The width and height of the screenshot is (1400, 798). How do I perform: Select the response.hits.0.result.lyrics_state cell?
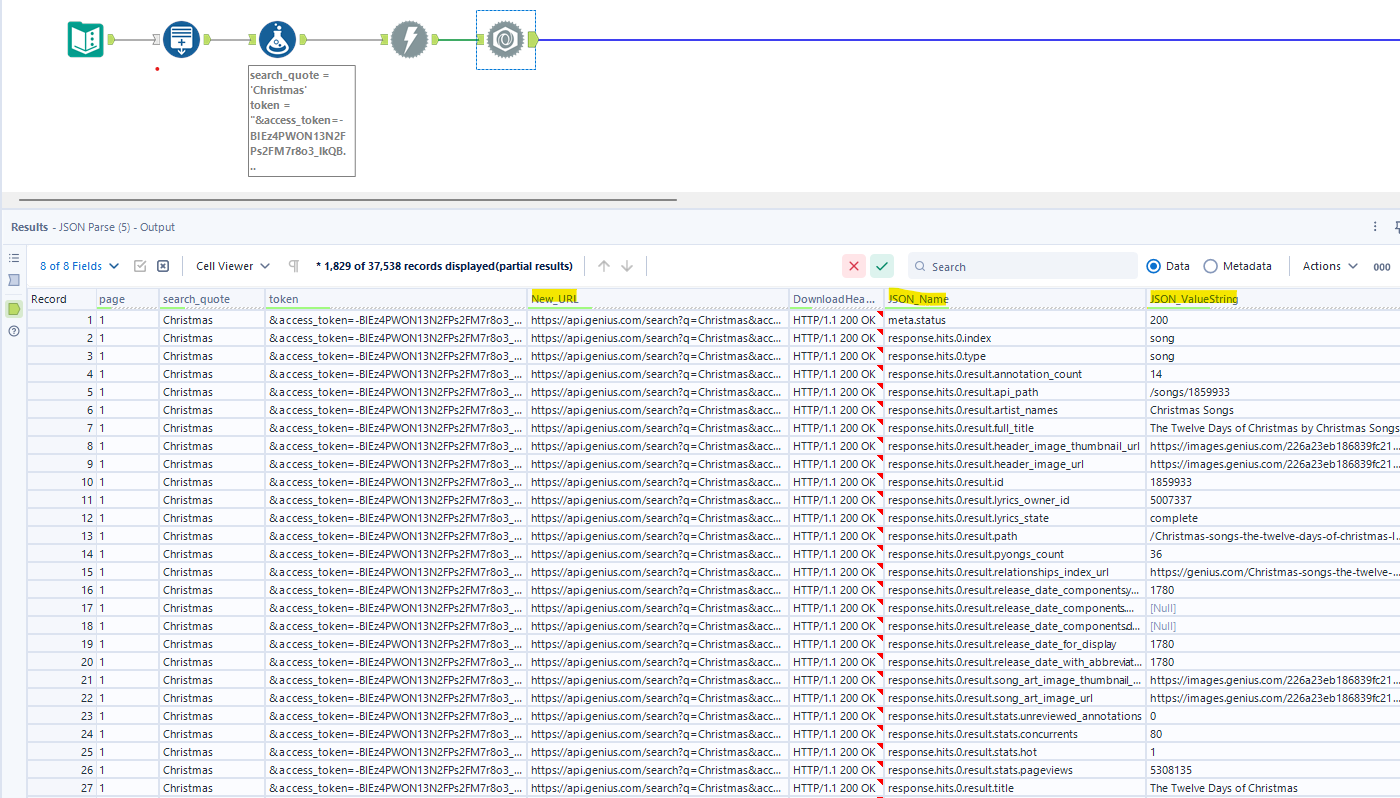pyautogui.click(x=1016, y=518)
